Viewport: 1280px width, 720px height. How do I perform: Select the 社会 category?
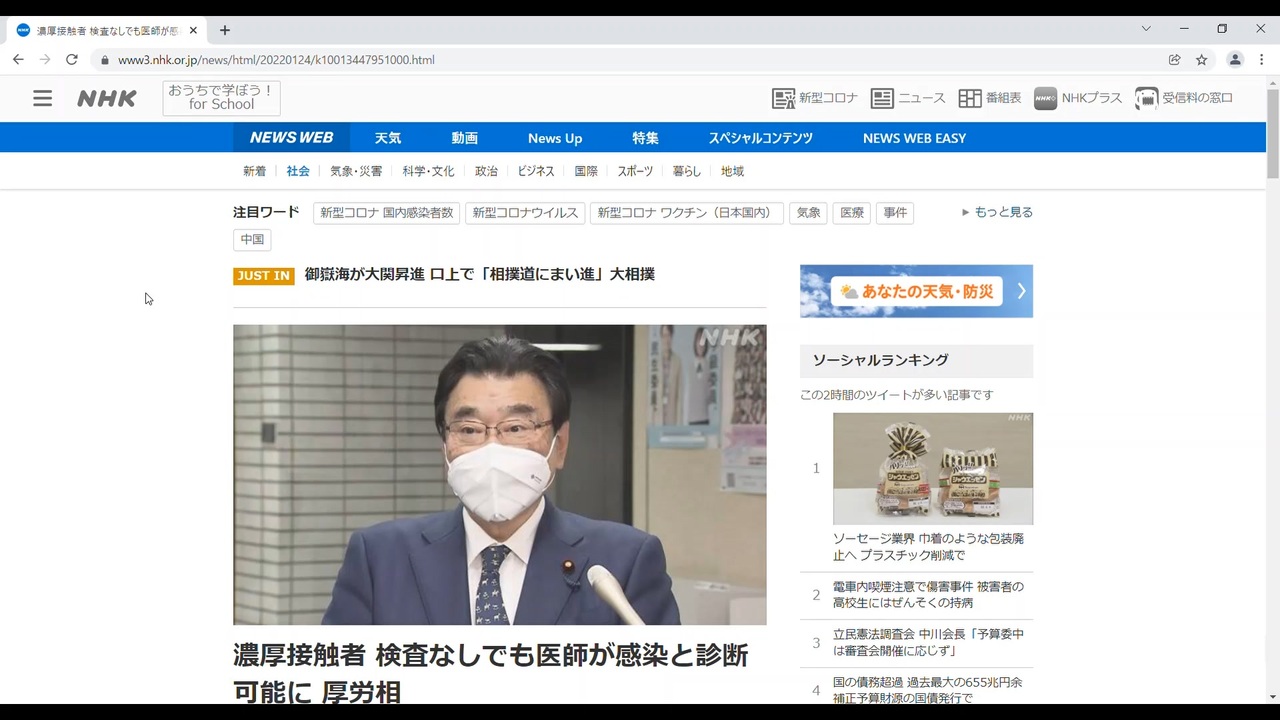pyautogui.click(x=298, y=171)
